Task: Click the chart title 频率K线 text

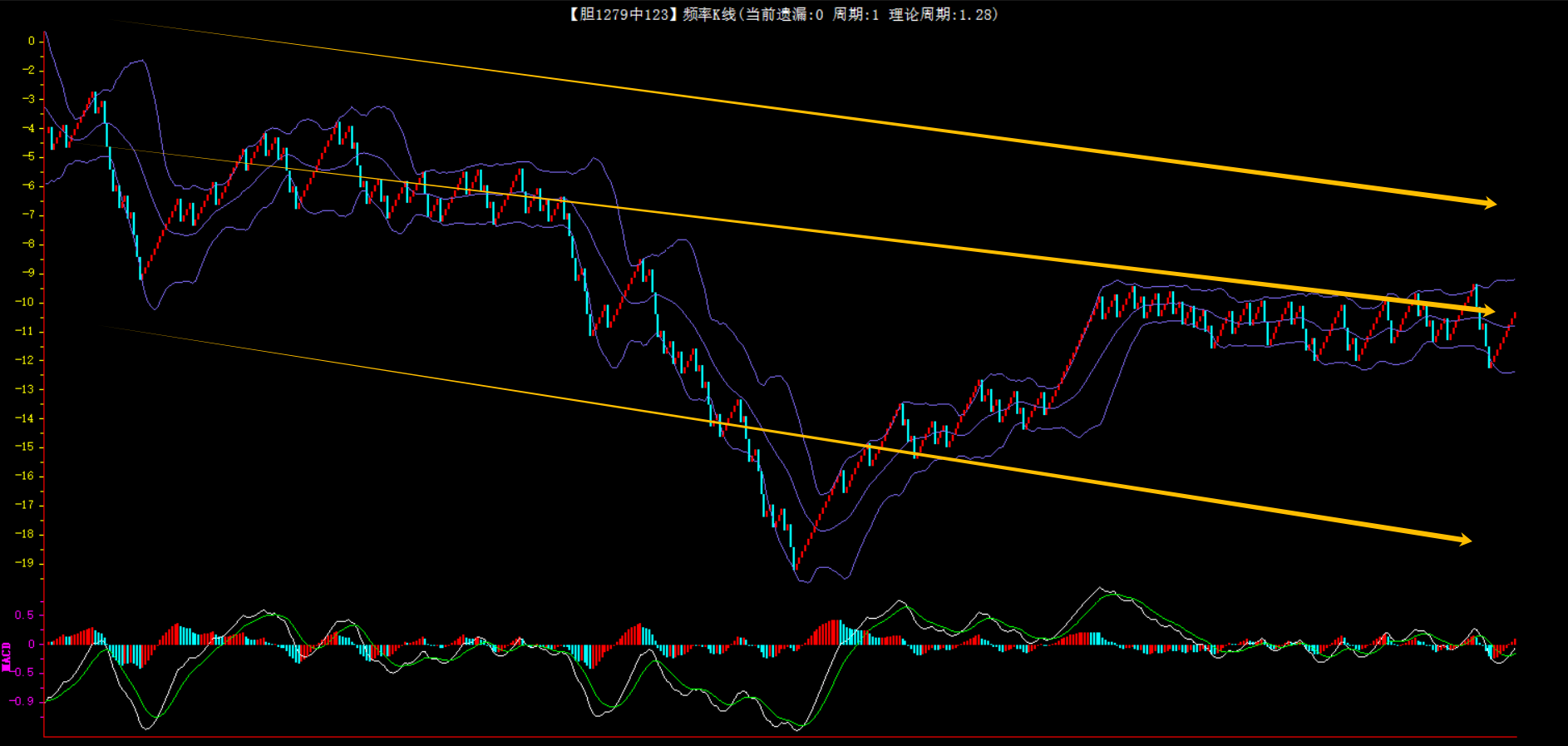Action: coord(709,14)
